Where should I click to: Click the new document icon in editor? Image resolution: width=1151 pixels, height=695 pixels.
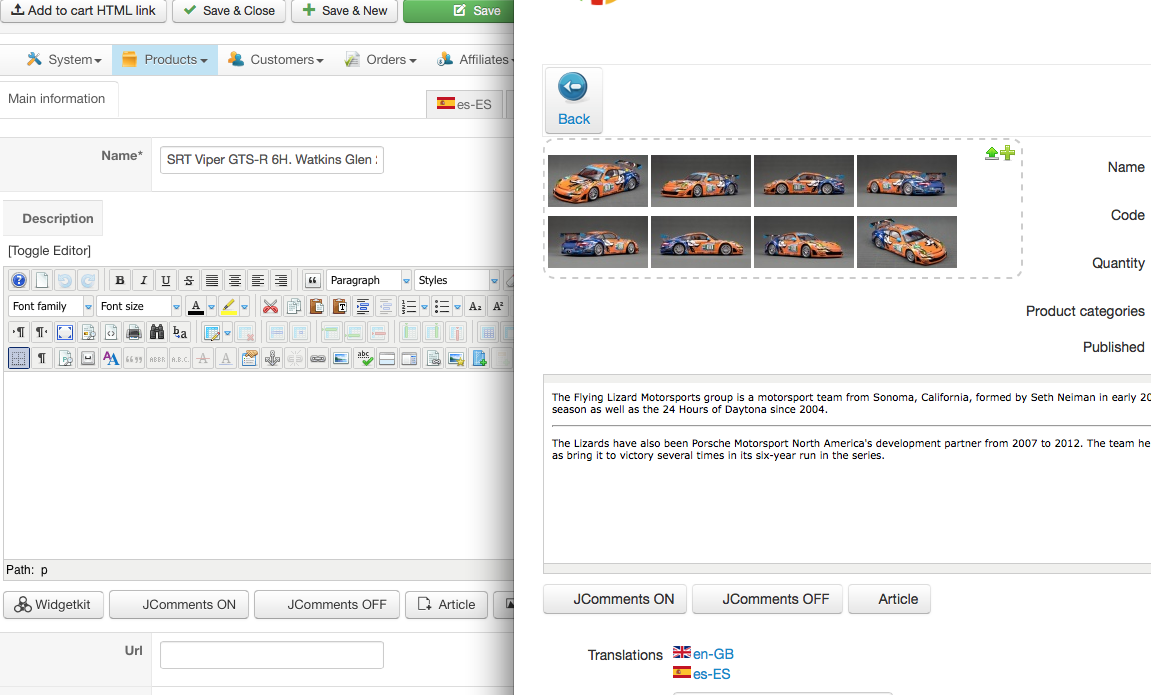[x=42, y=280]
